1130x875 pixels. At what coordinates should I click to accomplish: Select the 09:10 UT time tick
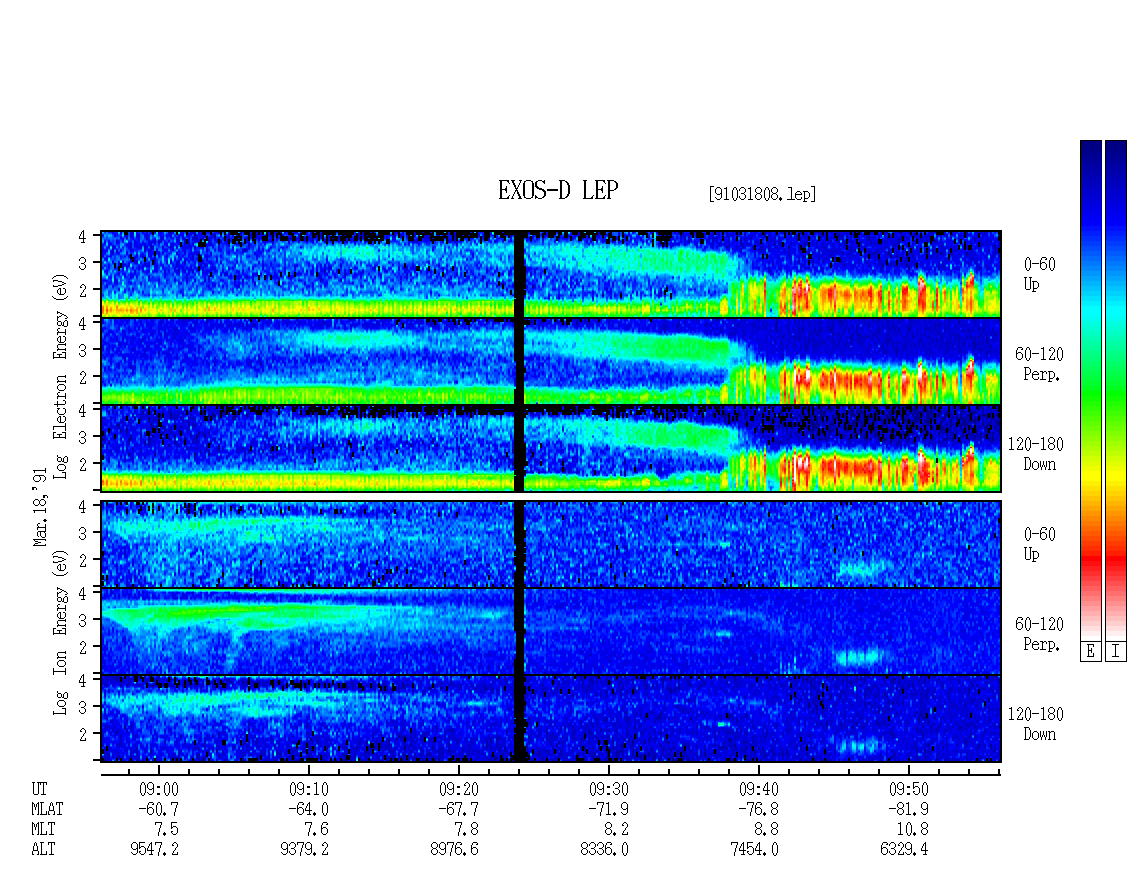pos(308,789)
